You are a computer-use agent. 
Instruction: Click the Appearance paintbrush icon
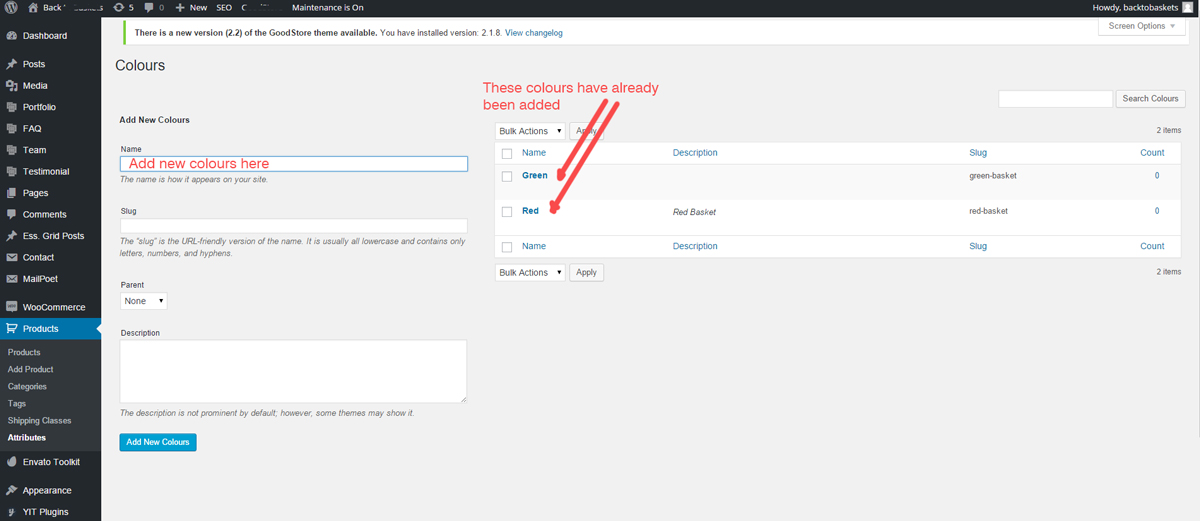click(x=11, y=490)
